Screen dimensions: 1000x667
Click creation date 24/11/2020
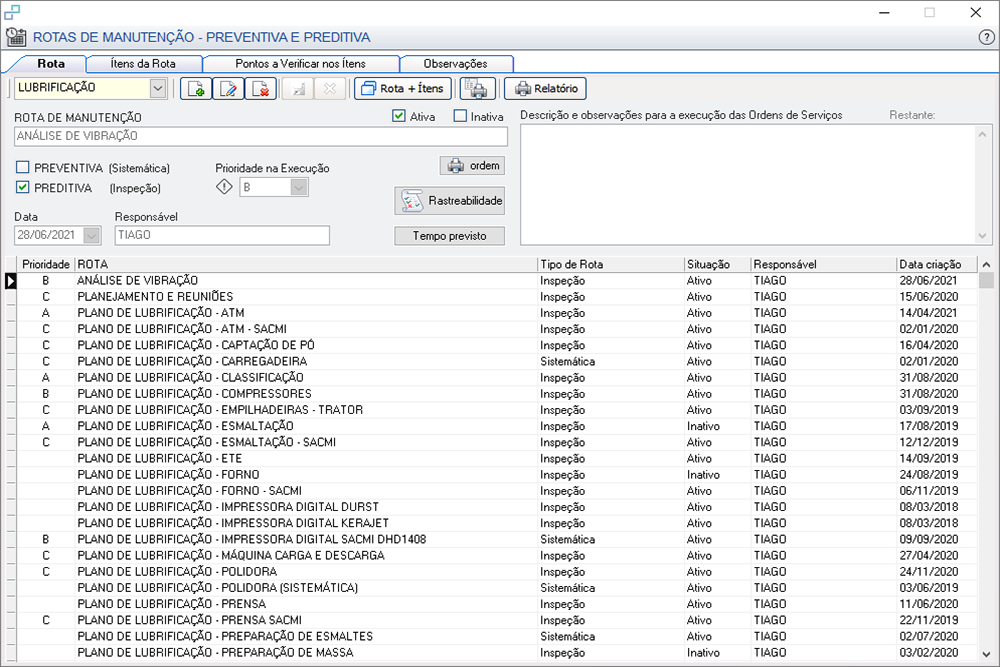tap(929, 571)
